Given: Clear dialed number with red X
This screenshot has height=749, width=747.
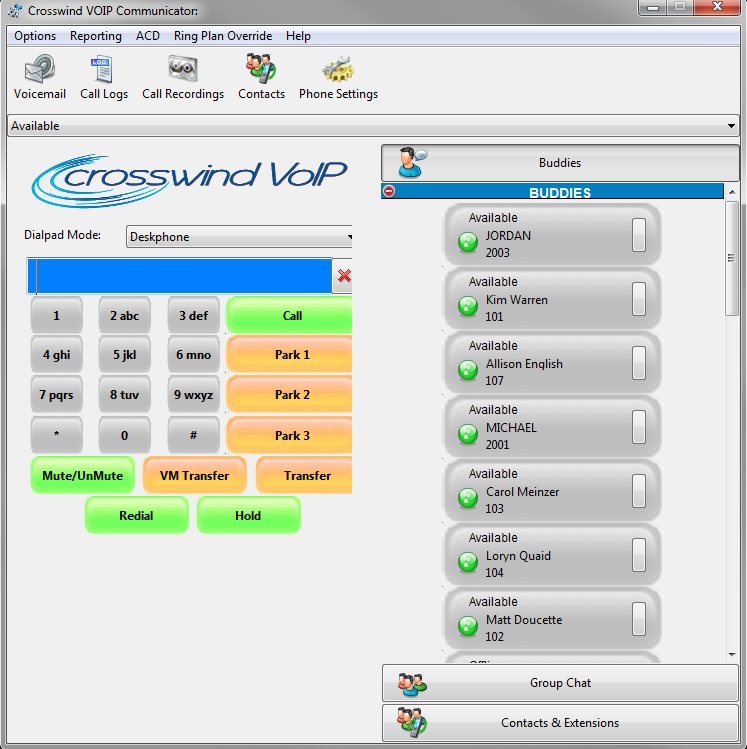Looking at the screenshot, I should pyautogui.click(x=344, y=276).
